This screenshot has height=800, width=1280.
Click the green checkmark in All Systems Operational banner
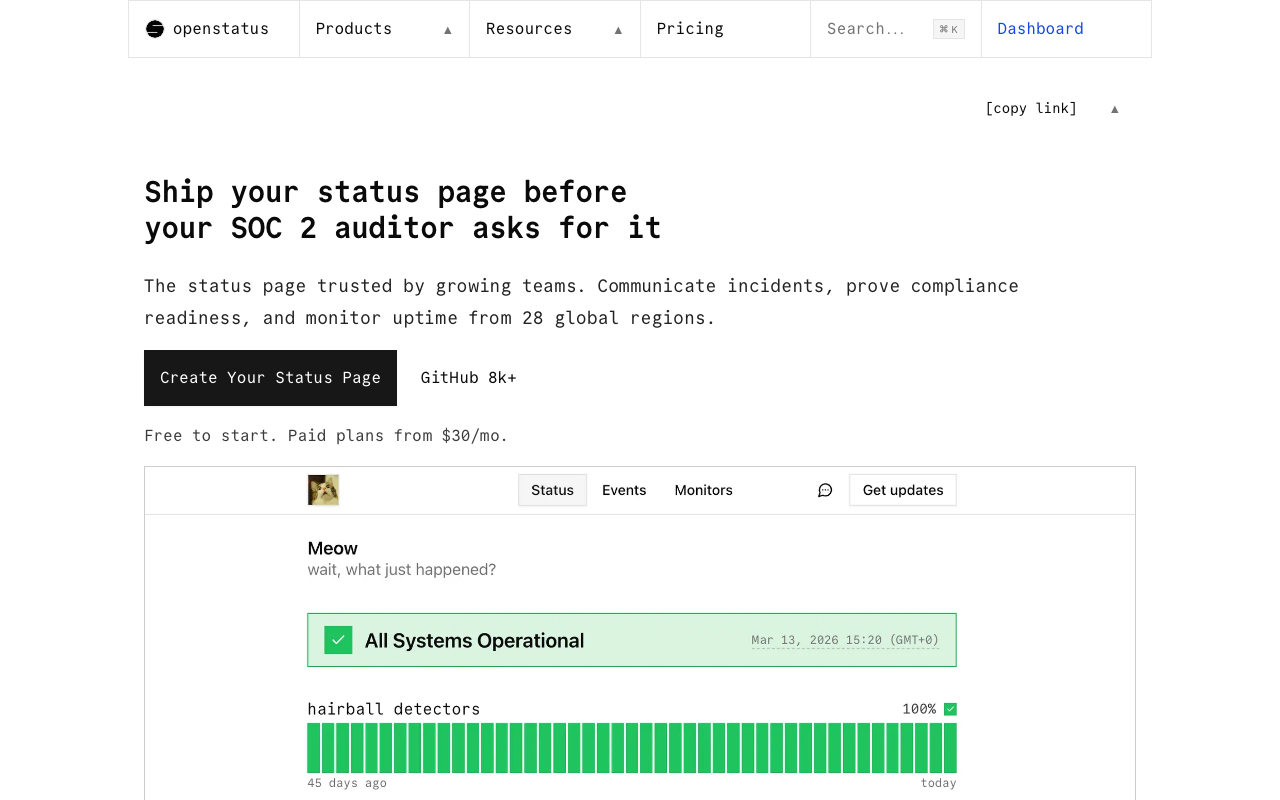338,640
